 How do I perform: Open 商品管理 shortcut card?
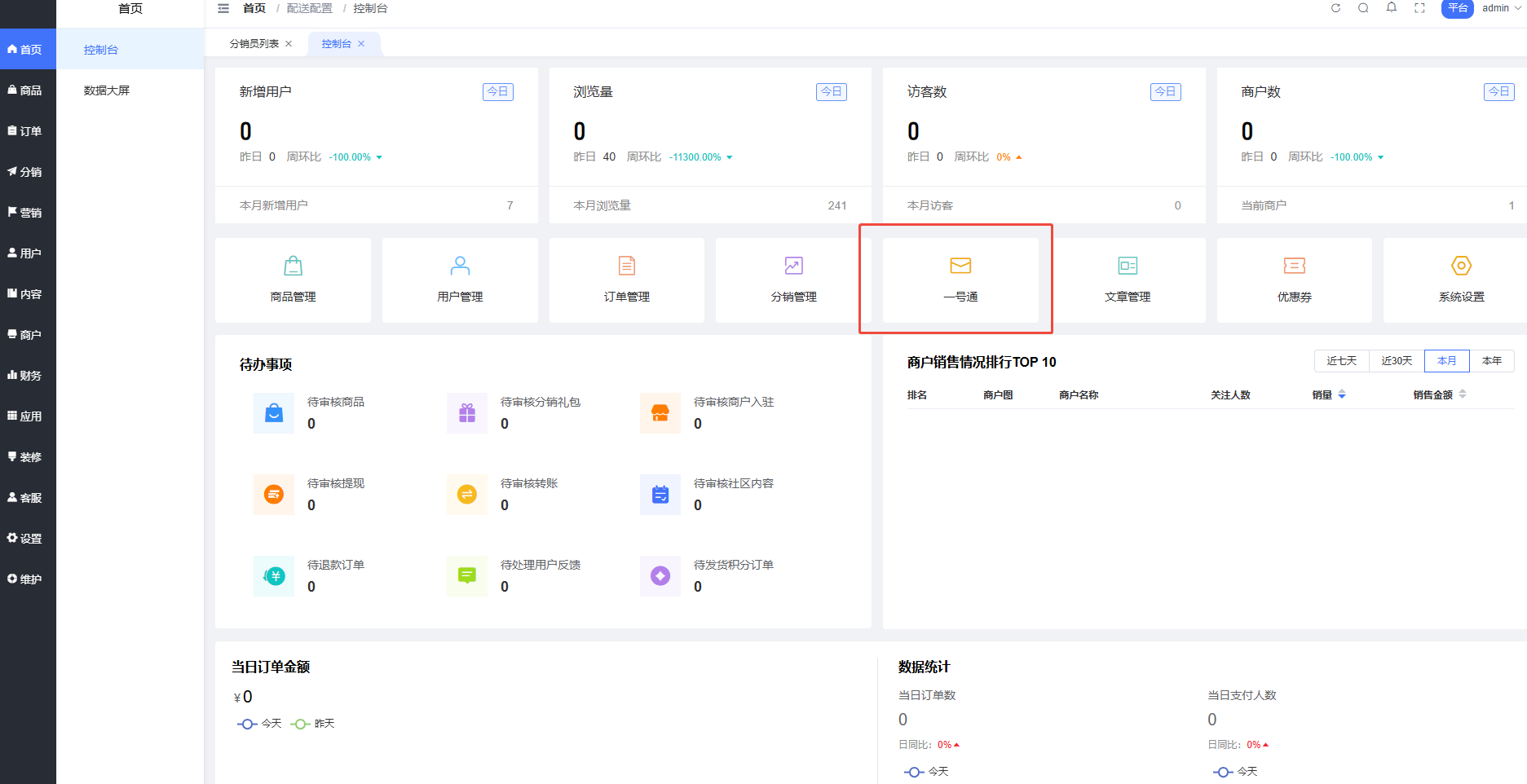293,280
